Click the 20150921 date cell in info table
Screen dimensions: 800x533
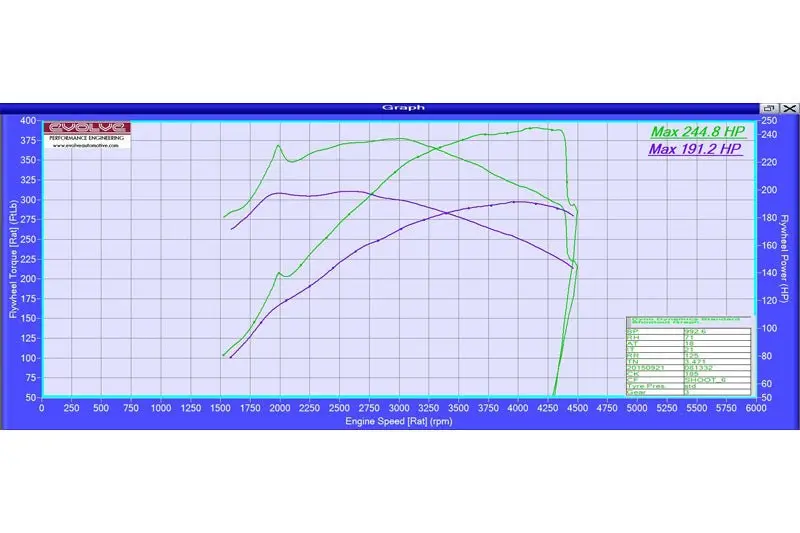pos(655,368)
